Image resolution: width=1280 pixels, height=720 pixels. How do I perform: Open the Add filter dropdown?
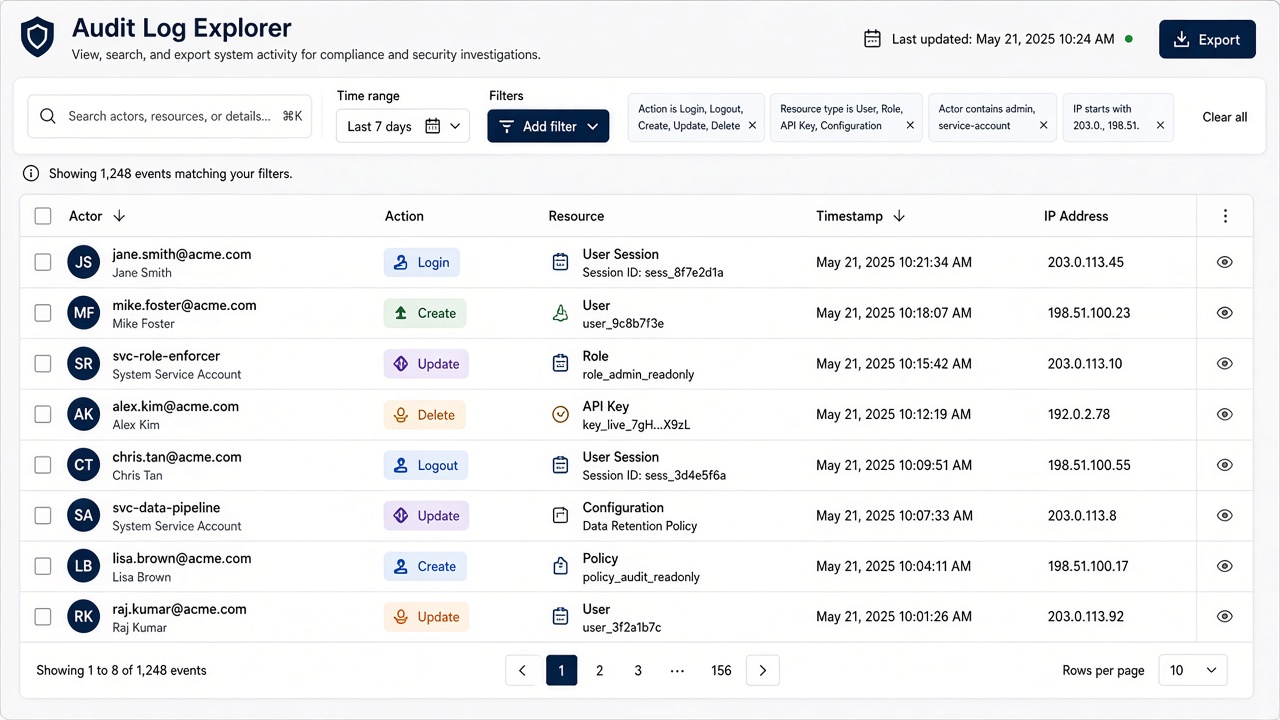click(548, 126)
